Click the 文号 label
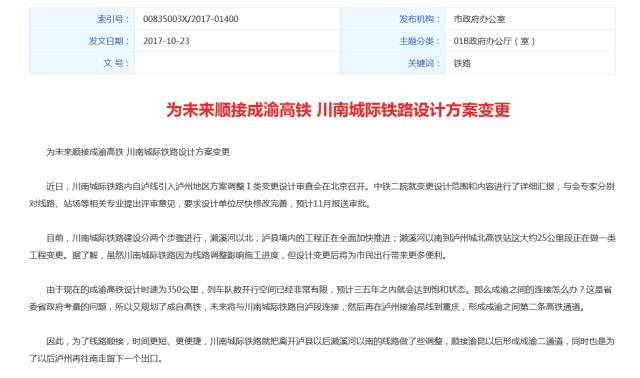640x378 pixels. point(116,63)
